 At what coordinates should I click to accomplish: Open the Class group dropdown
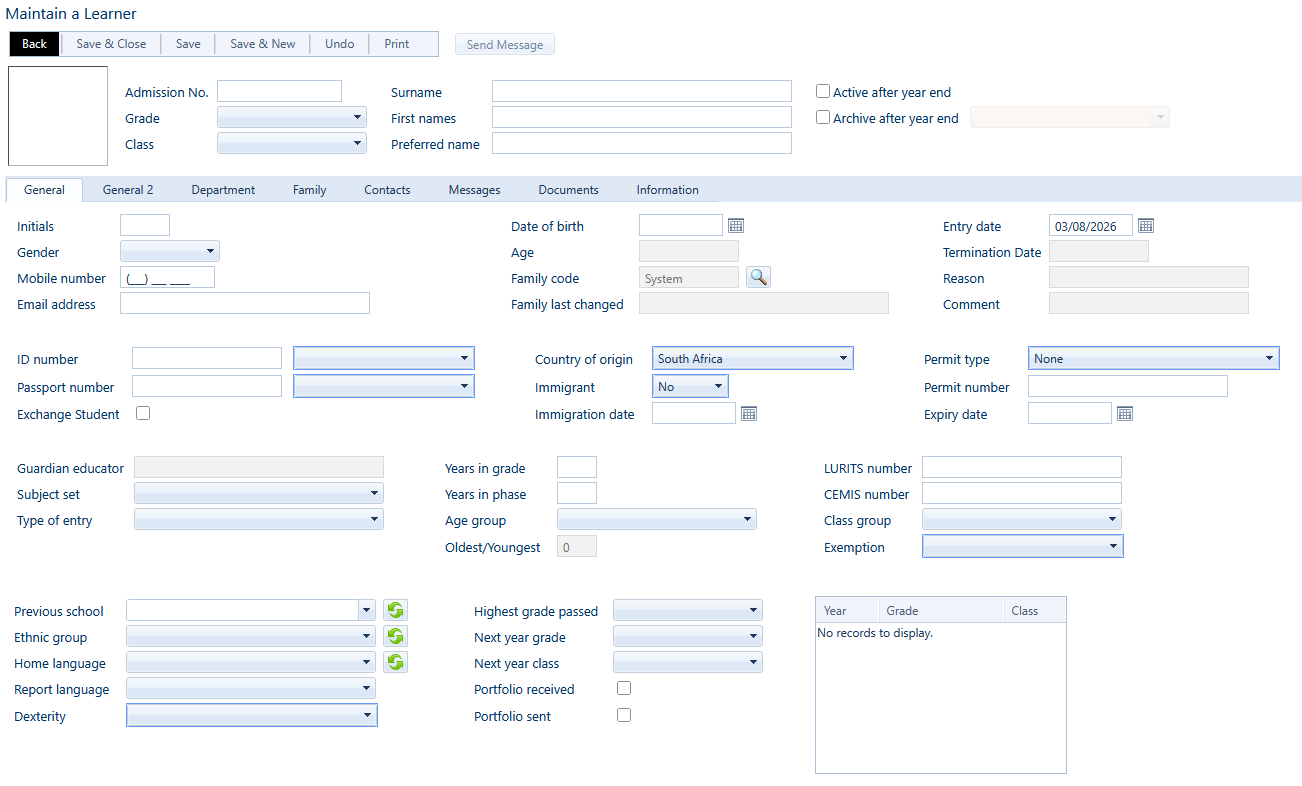point(1022,519)
